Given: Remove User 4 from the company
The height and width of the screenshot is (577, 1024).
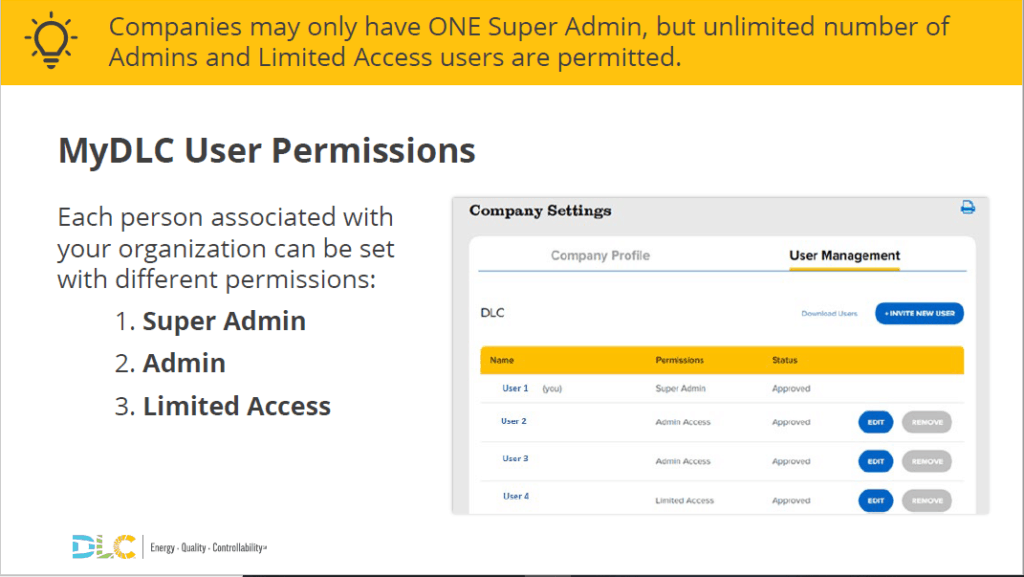Looking at the screenshot, I should coord(926,500).
